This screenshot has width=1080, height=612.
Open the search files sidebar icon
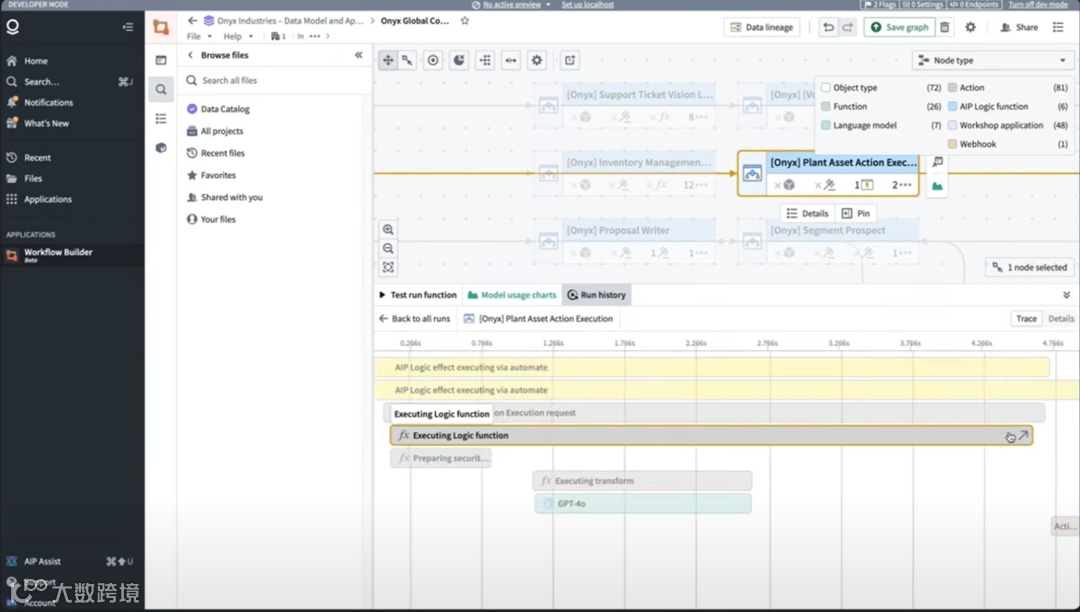pos(161,89)
